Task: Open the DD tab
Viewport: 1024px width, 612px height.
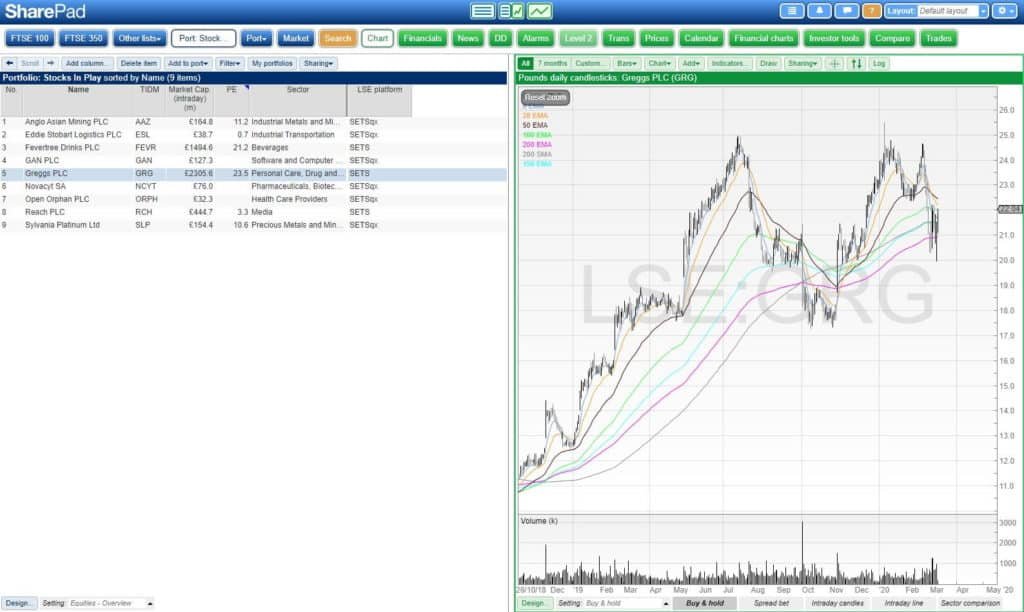Action: point(501,39)
